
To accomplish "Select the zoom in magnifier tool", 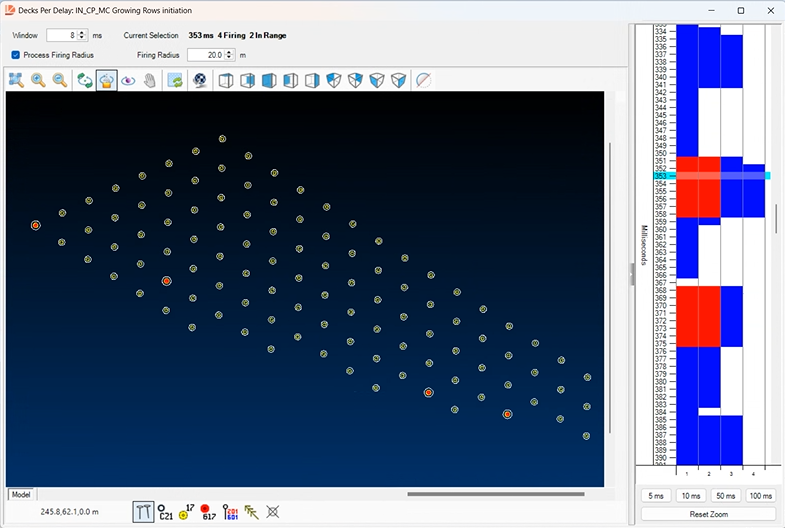I will tap(39, 80).
